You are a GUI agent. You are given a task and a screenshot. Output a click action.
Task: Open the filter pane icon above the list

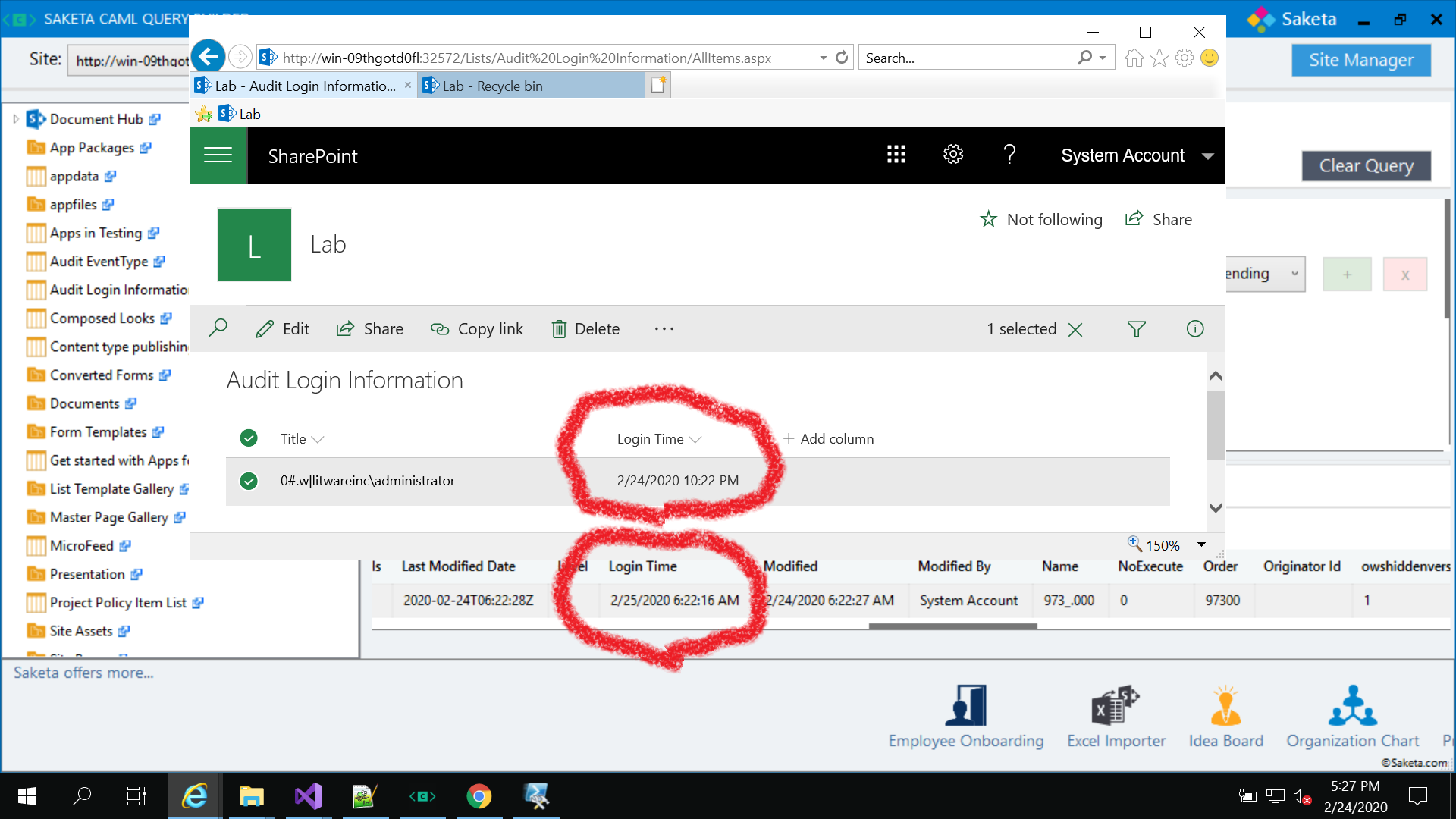(x=1136, y=329)
